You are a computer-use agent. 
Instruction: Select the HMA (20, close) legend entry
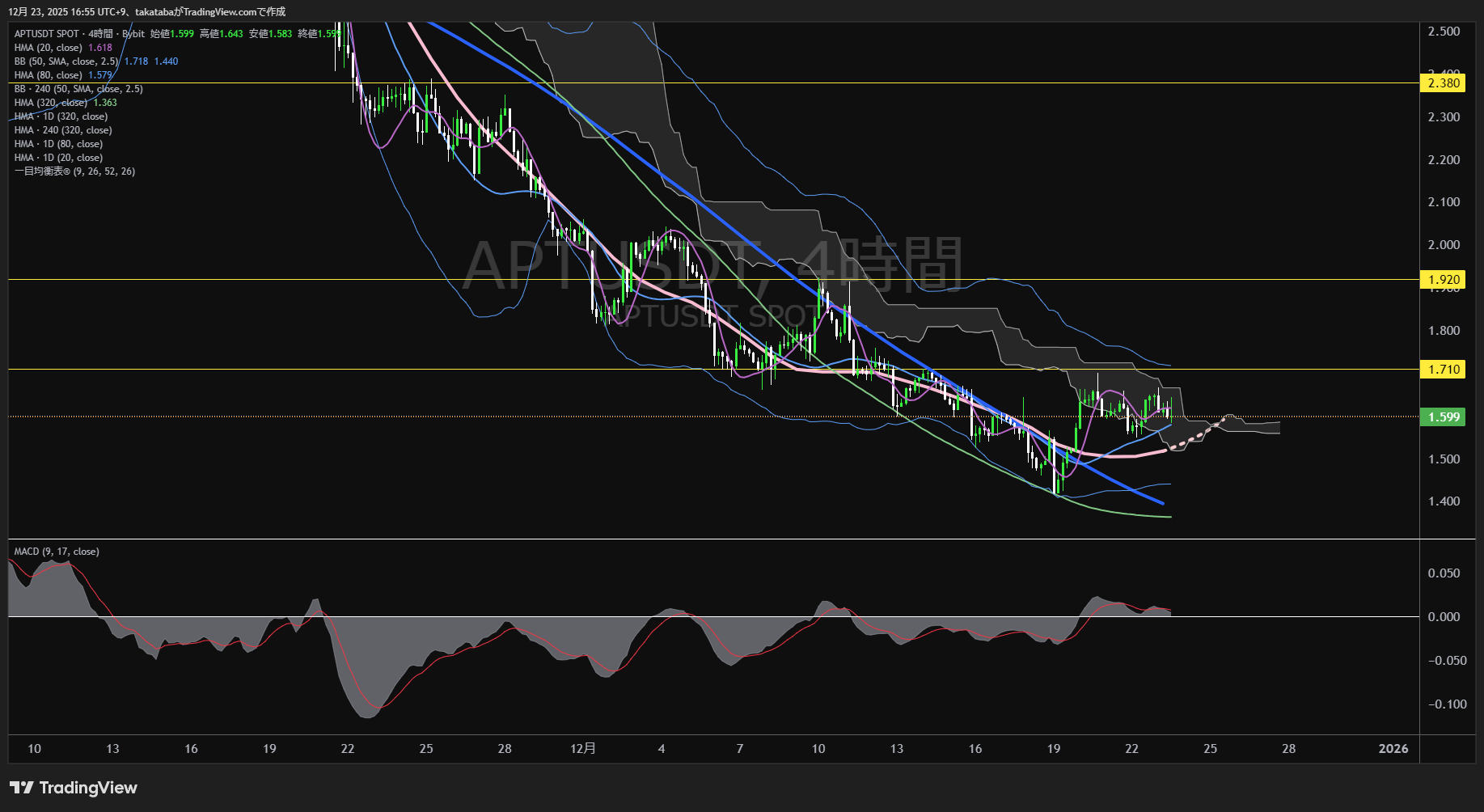pos(49,48)
